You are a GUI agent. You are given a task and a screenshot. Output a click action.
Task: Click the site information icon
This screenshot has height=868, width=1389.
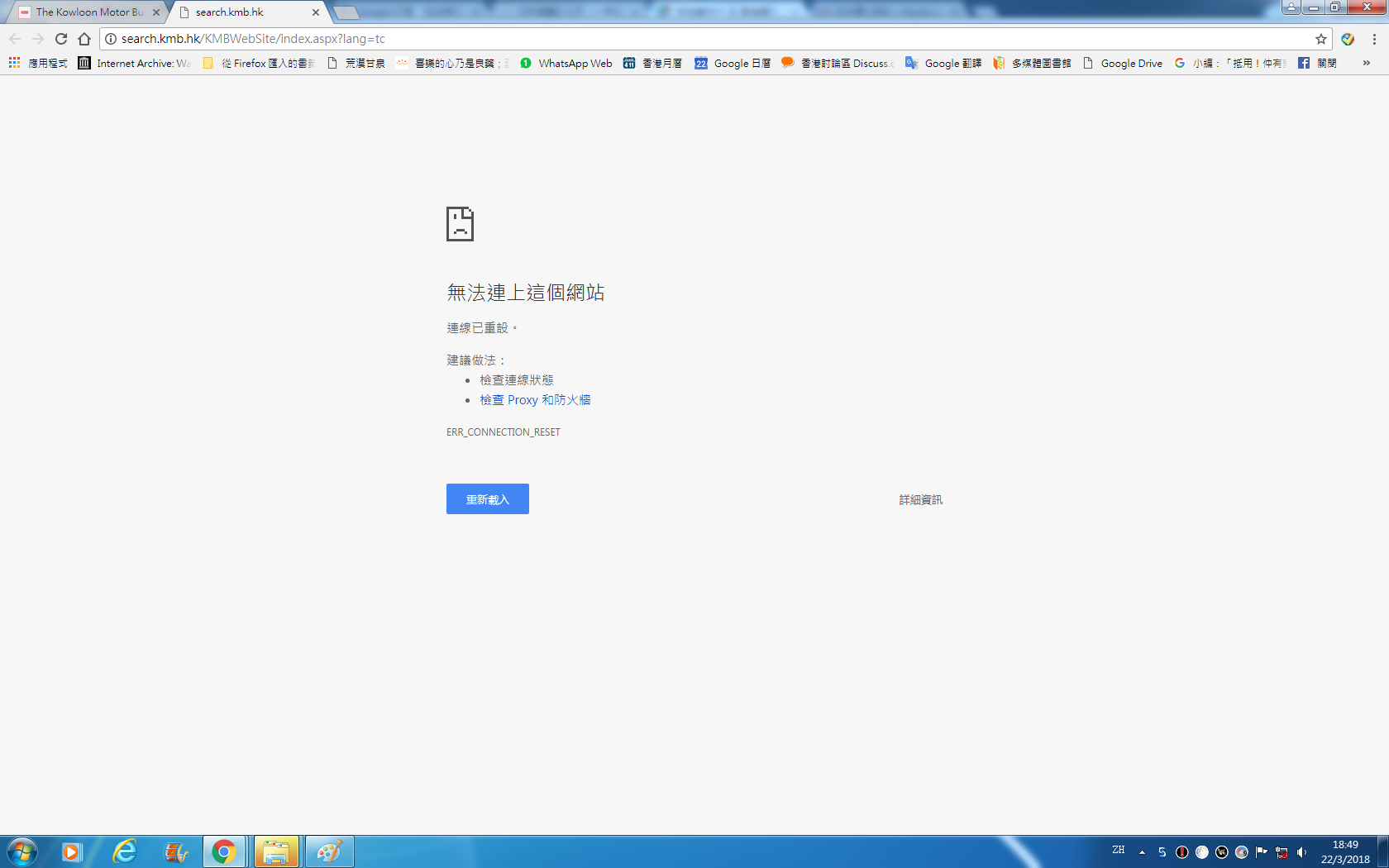tap(111, 39)
